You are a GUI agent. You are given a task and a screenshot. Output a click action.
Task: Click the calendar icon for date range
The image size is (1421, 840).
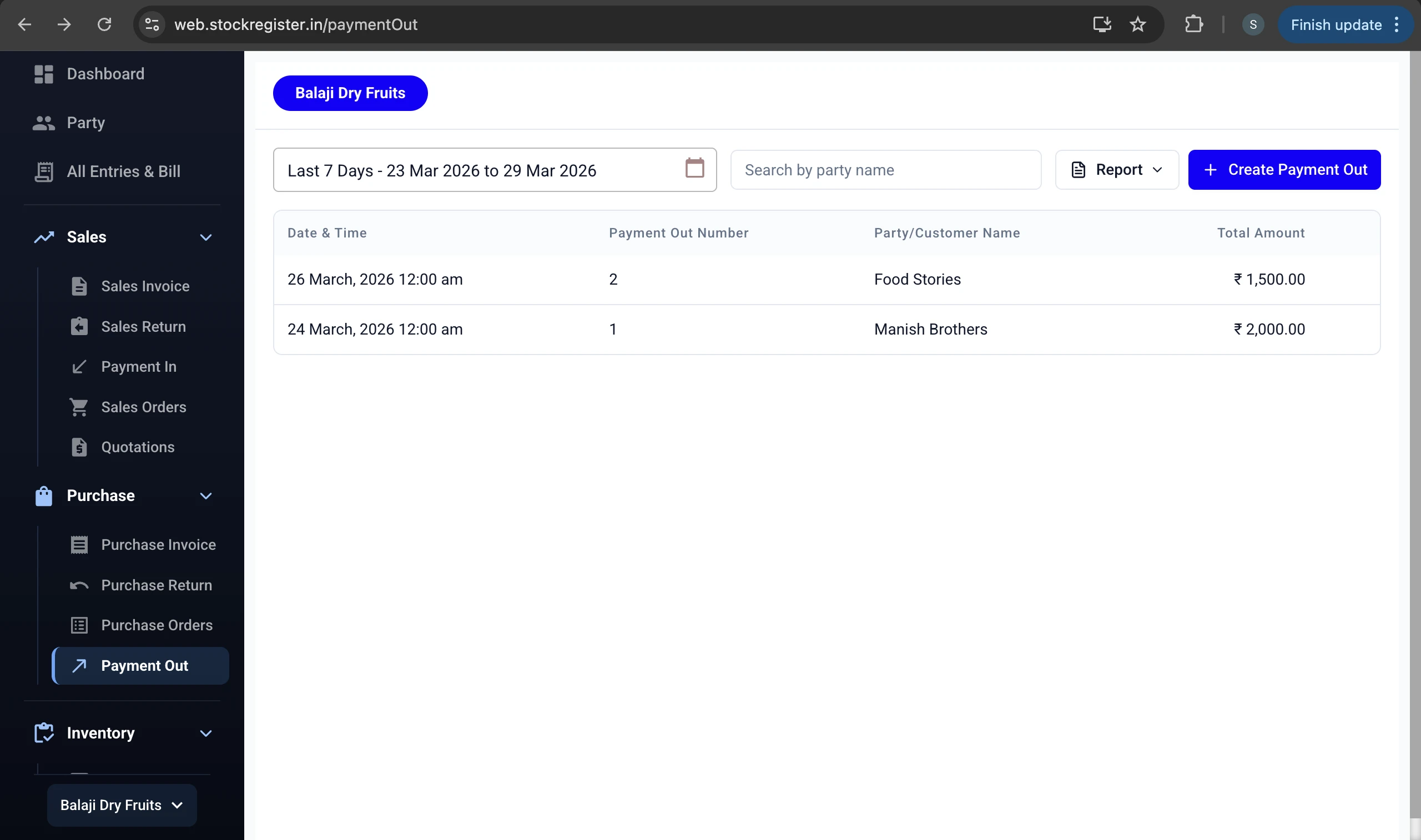coord(694,168)
